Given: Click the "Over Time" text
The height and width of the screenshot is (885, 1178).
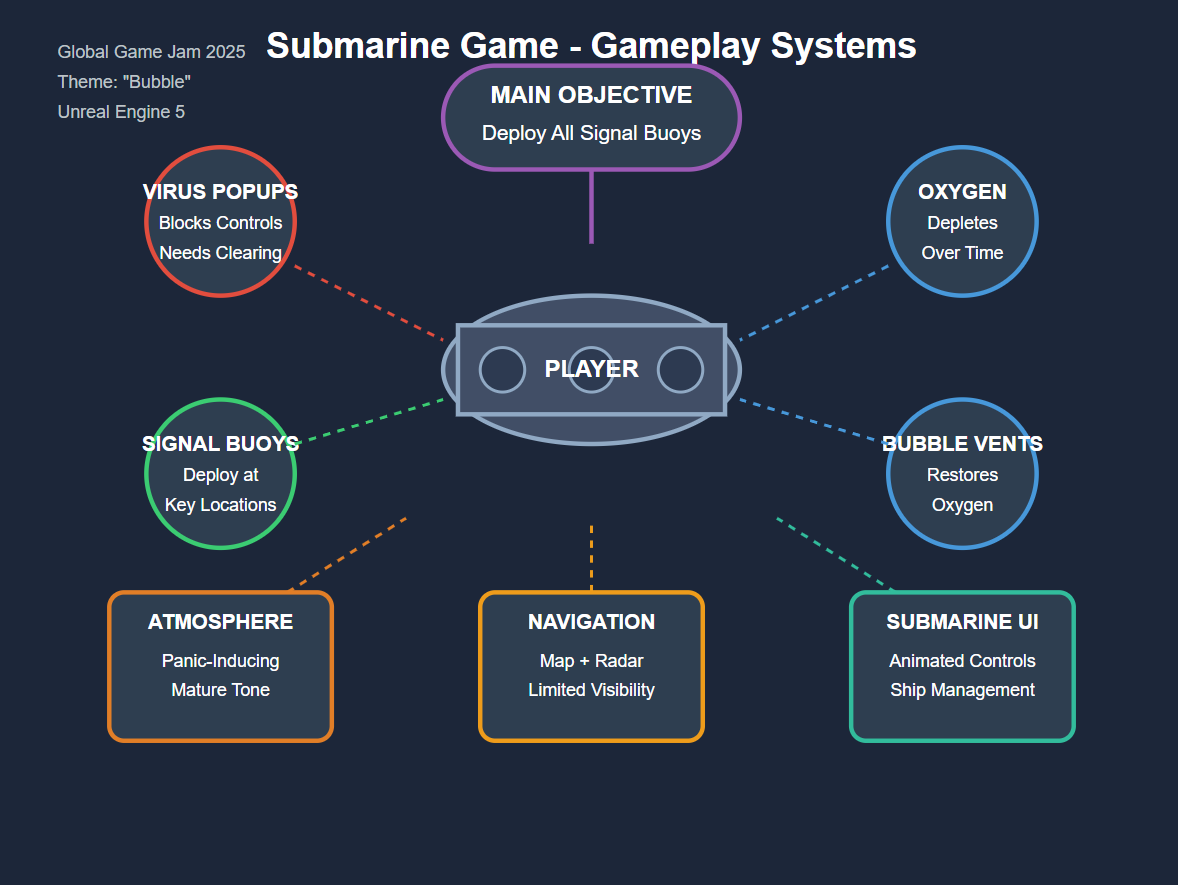Looking at the screenshot, I should pyautogui.click(x=962, y=253).
